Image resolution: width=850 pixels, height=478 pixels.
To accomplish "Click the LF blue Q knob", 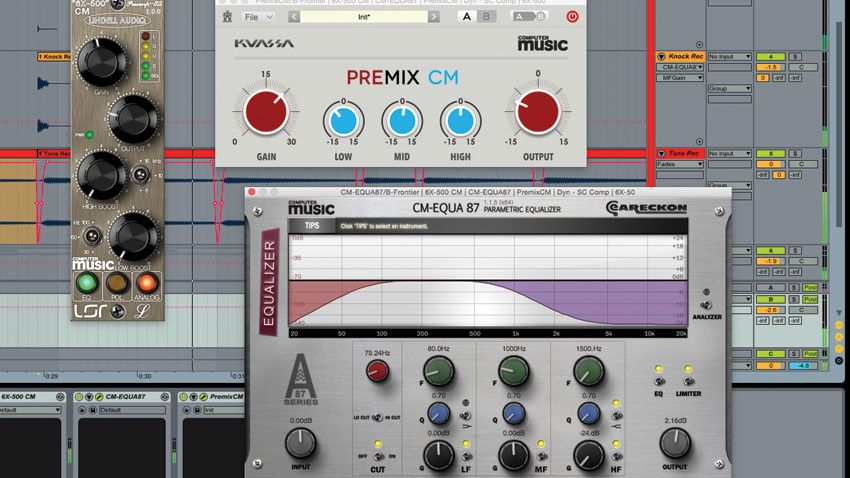I will [439, 414].
